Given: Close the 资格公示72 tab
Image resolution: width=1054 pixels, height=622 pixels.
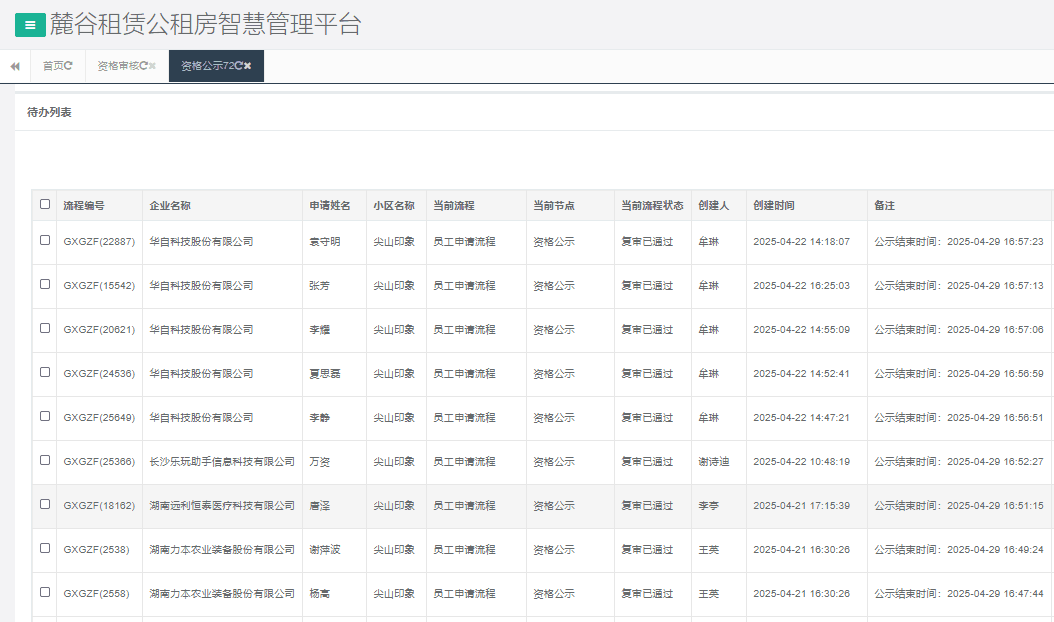Looking at the screenshot, I should click(x=248, y=66).
